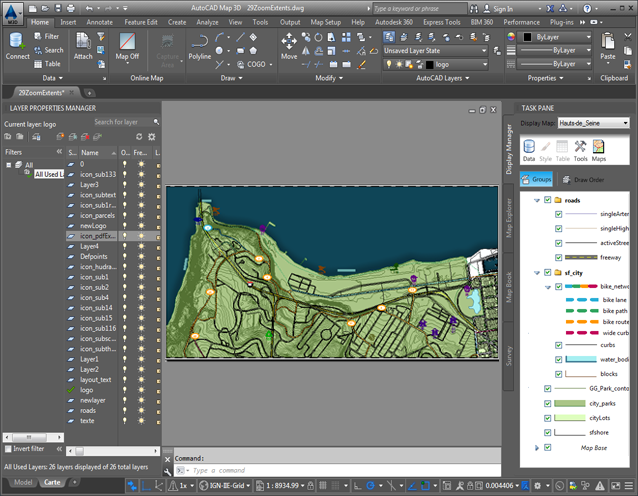
Task: Click the Attach drawing icon
Action: click(x=83, y=45)
